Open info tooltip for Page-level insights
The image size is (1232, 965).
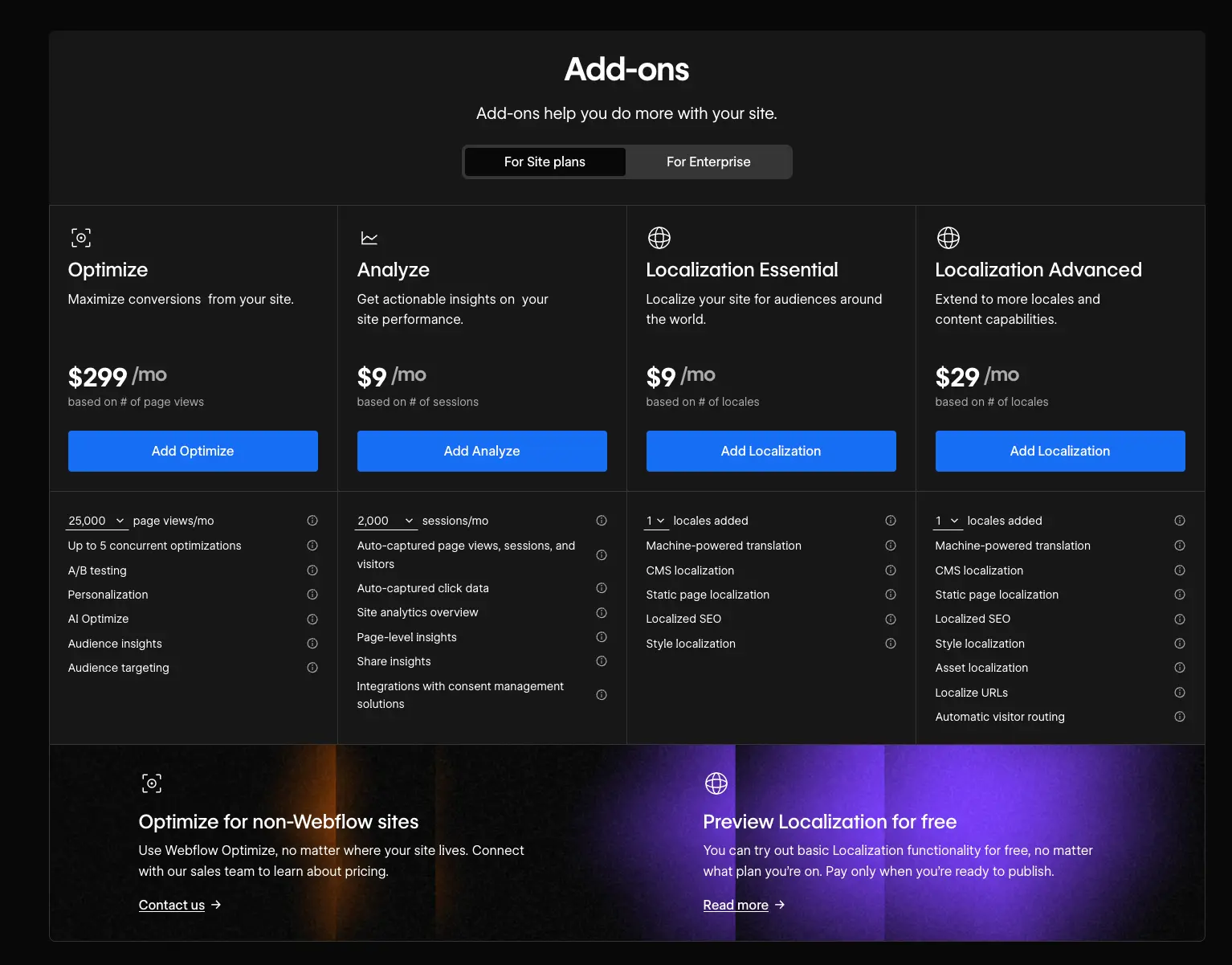pos(602,637)
